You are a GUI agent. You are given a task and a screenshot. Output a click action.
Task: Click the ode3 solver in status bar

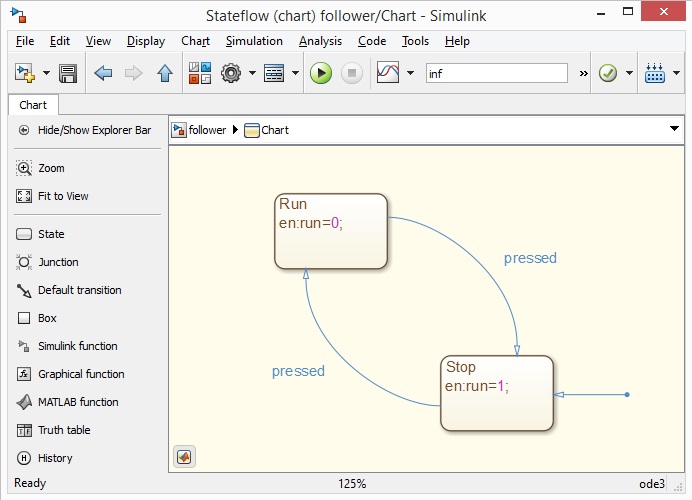(x=652, y=484)
